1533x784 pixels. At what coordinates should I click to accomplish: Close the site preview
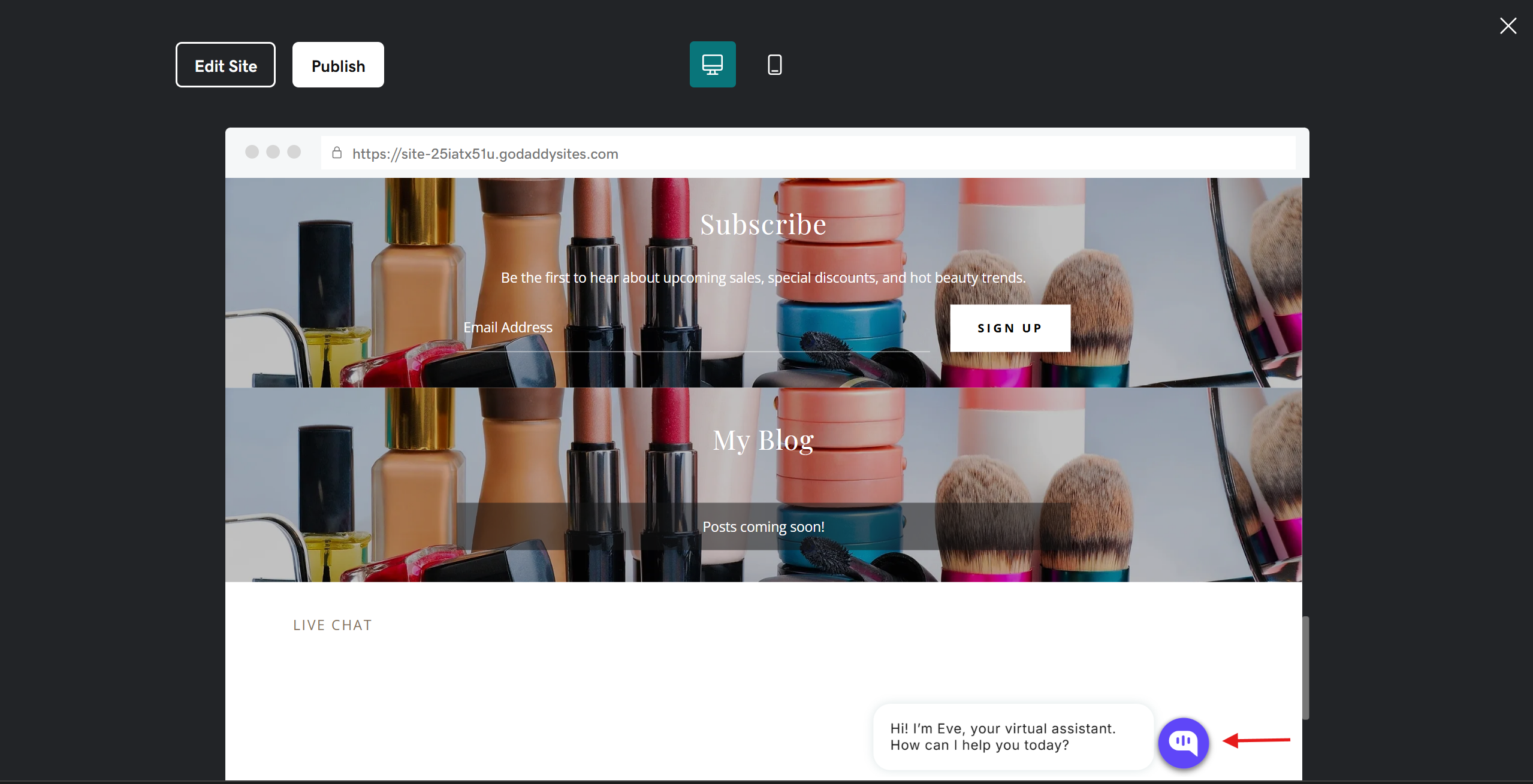1508,26
